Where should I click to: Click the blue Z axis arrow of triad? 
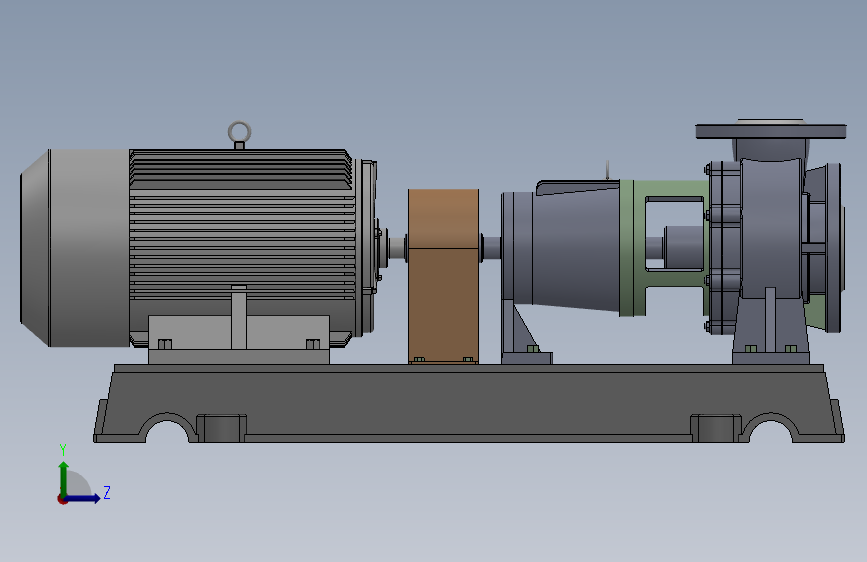tap(84, 498)
